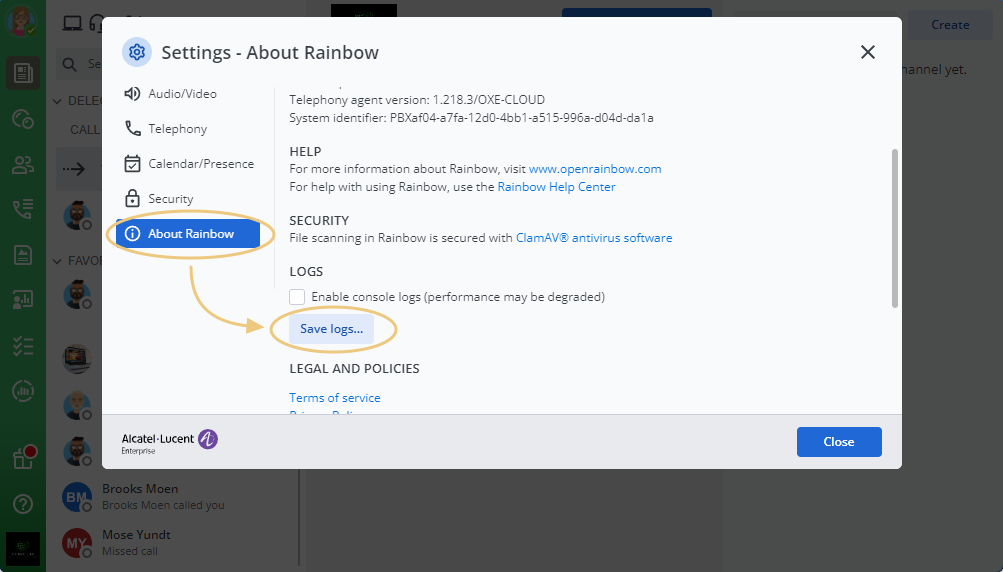Go to Security settings section
This screenshot has height=572, width=1003.
pos(170,199)
